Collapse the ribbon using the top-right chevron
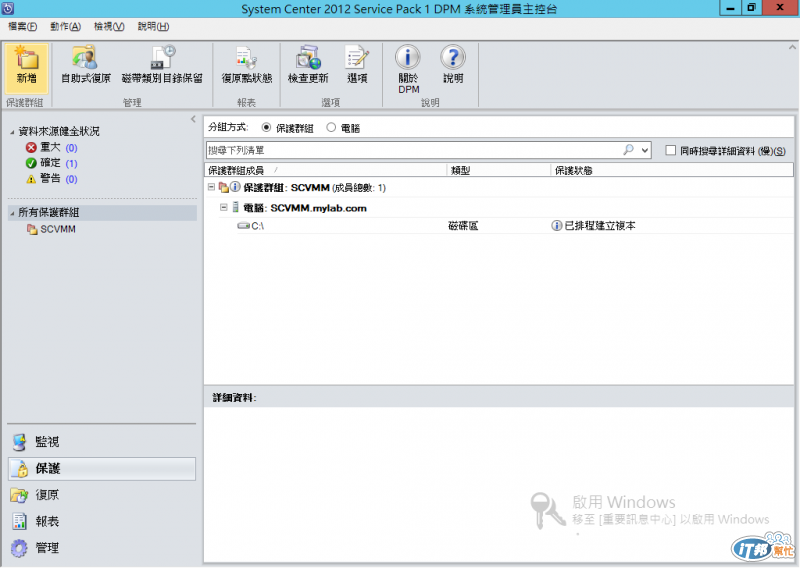This screenshot has height=568, width=800. pyautogui.click(x=792, y=47)
